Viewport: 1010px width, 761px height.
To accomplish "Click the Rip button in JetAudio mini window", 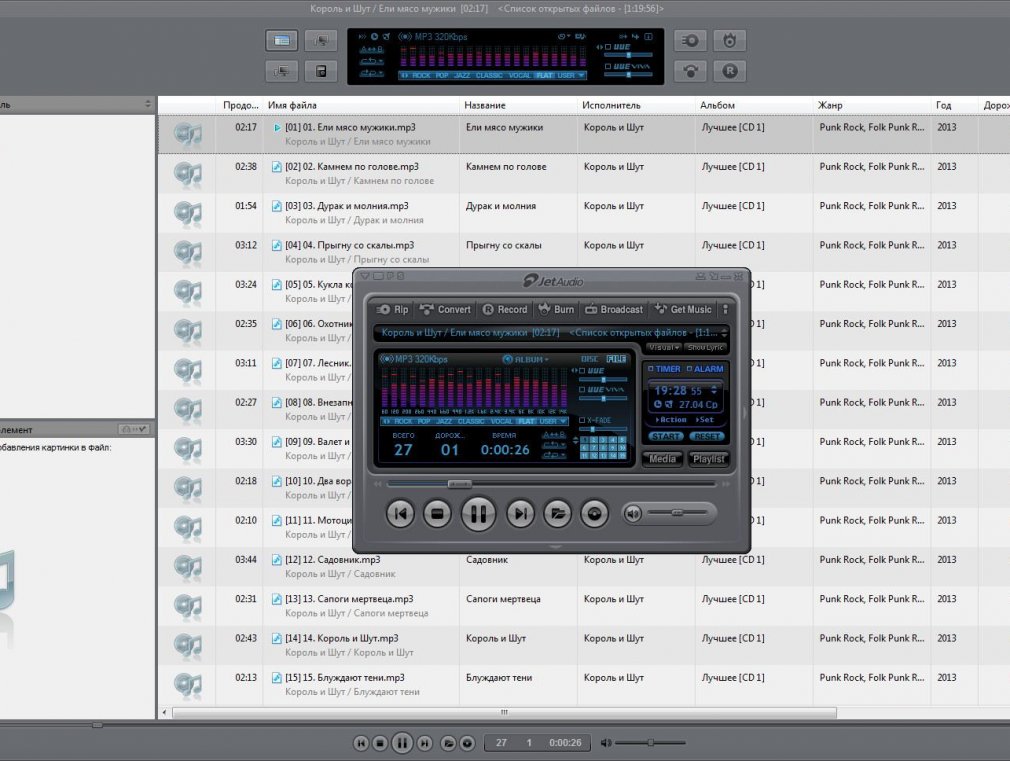I will point(393,309).
